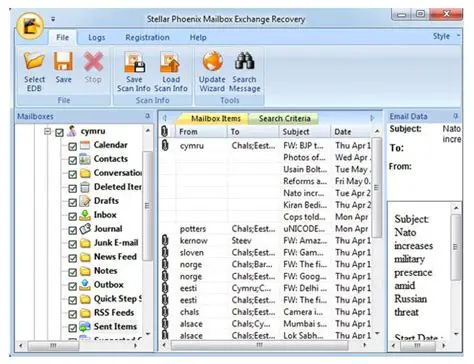Viewport: 474px width, 364px height.
Task: Click the Outbox folder icon
Action: (x=85, y=285)
